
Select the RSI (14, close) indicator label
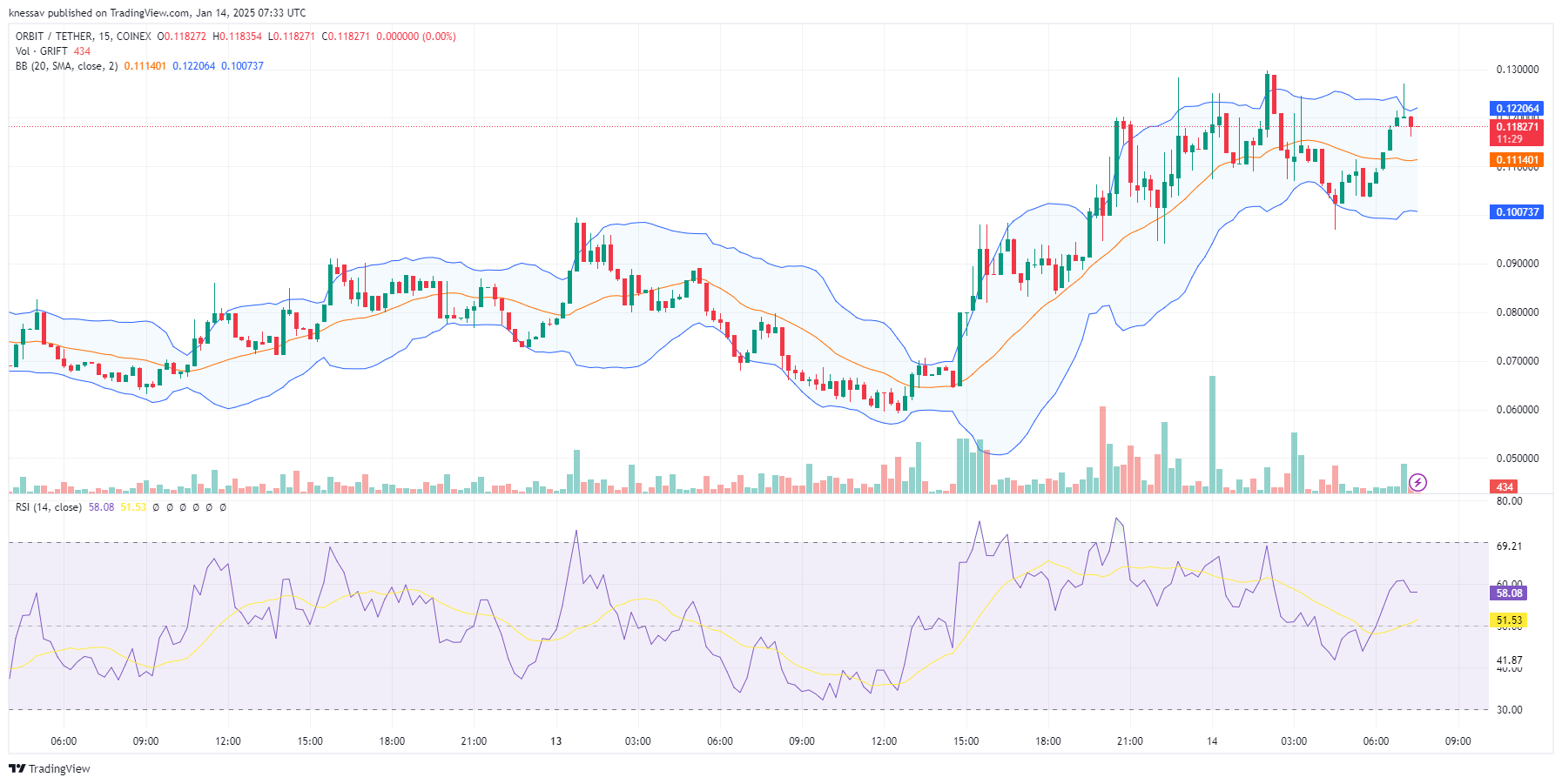click(49, 507)
